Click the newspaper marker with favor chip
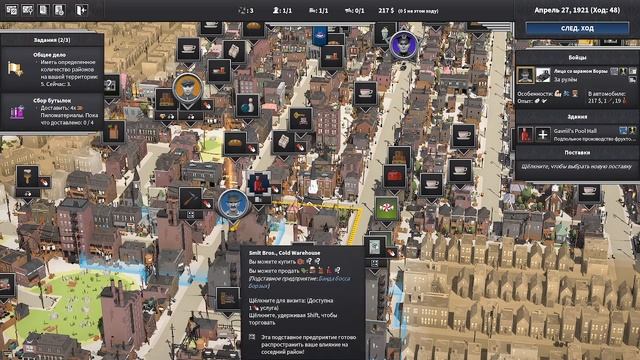The image size is (640, 360). point(284,142)
